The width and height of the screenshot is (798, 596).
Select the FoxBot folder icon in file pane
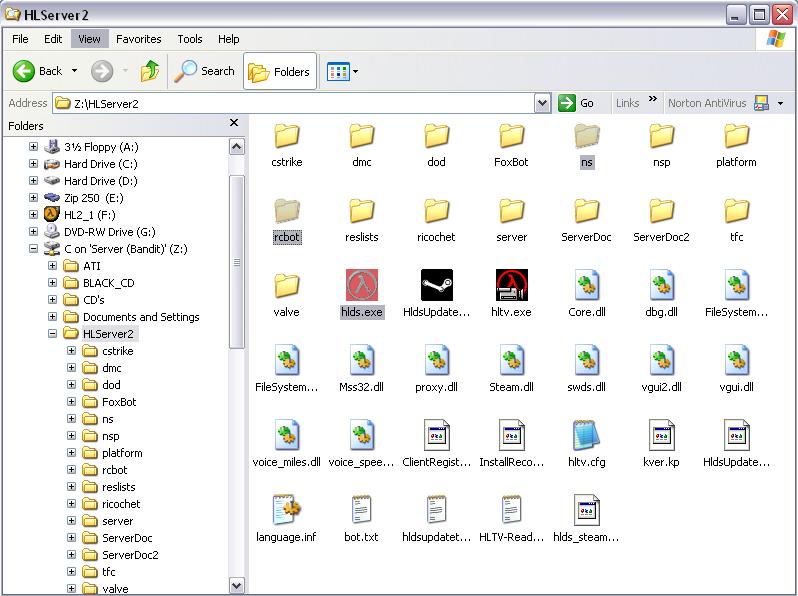coord(511,136)
